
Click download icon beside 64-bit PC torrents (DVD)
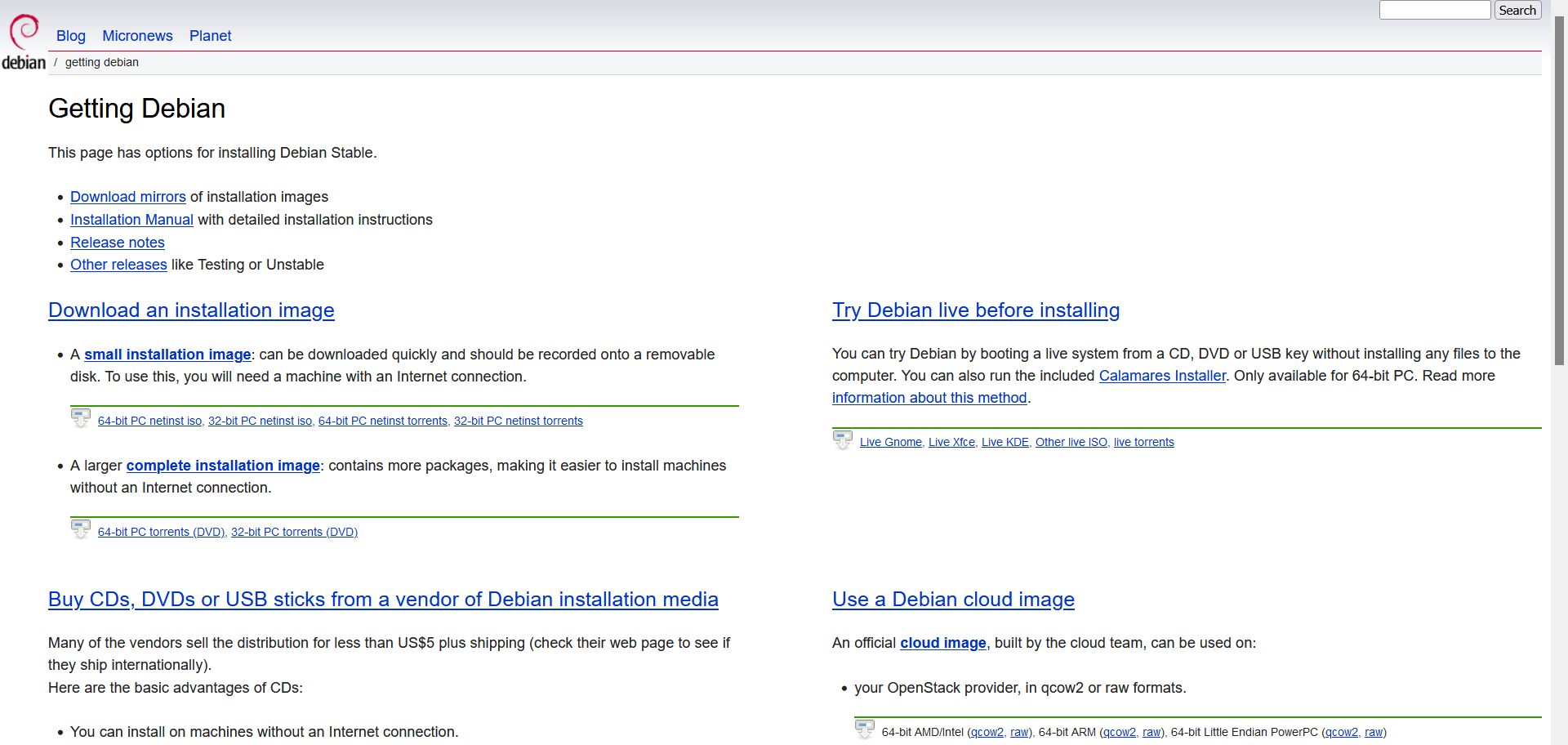click(81, 529)
